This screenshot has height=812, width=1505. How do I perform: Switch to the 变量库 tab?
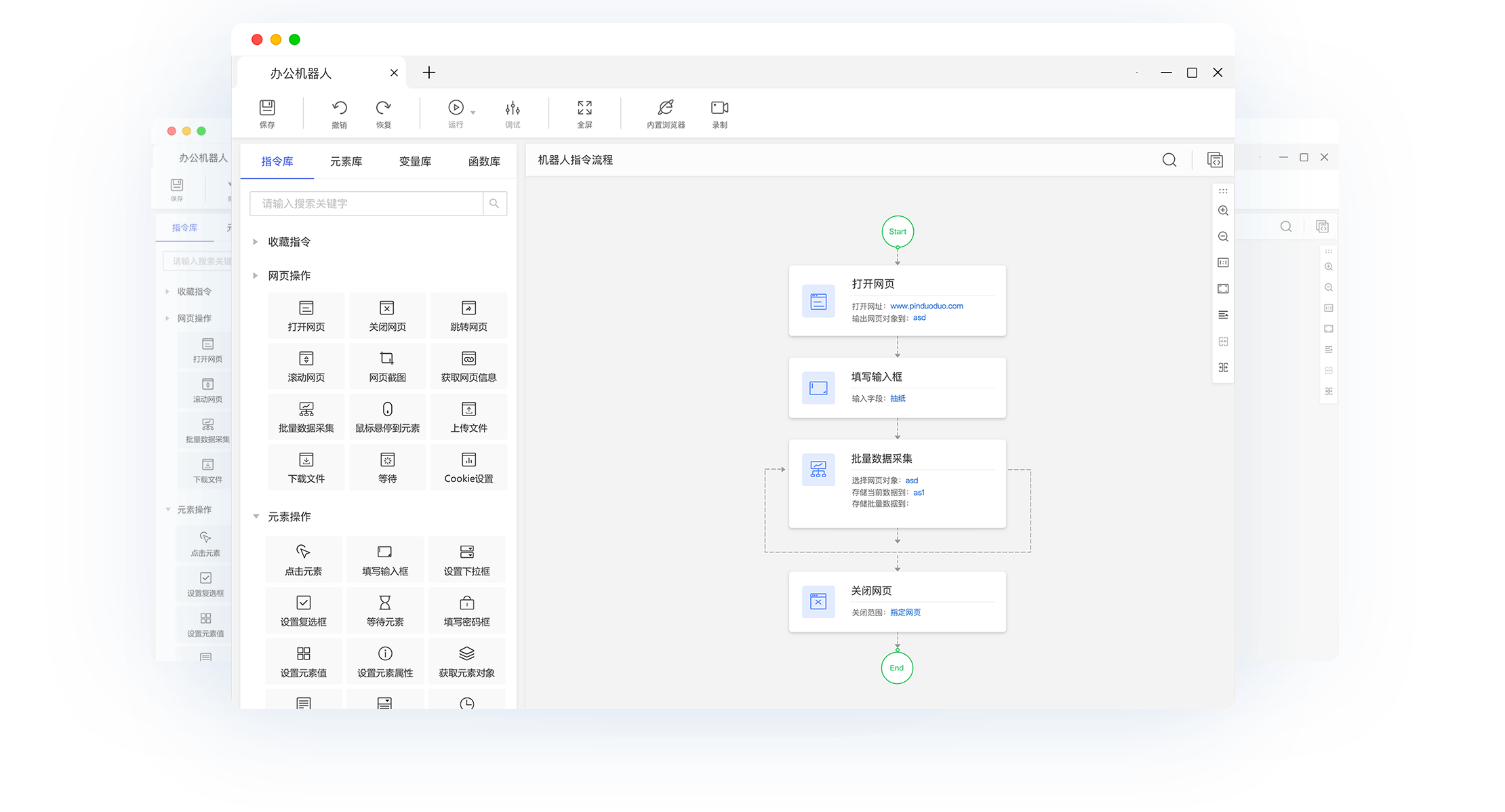(415, 161)
